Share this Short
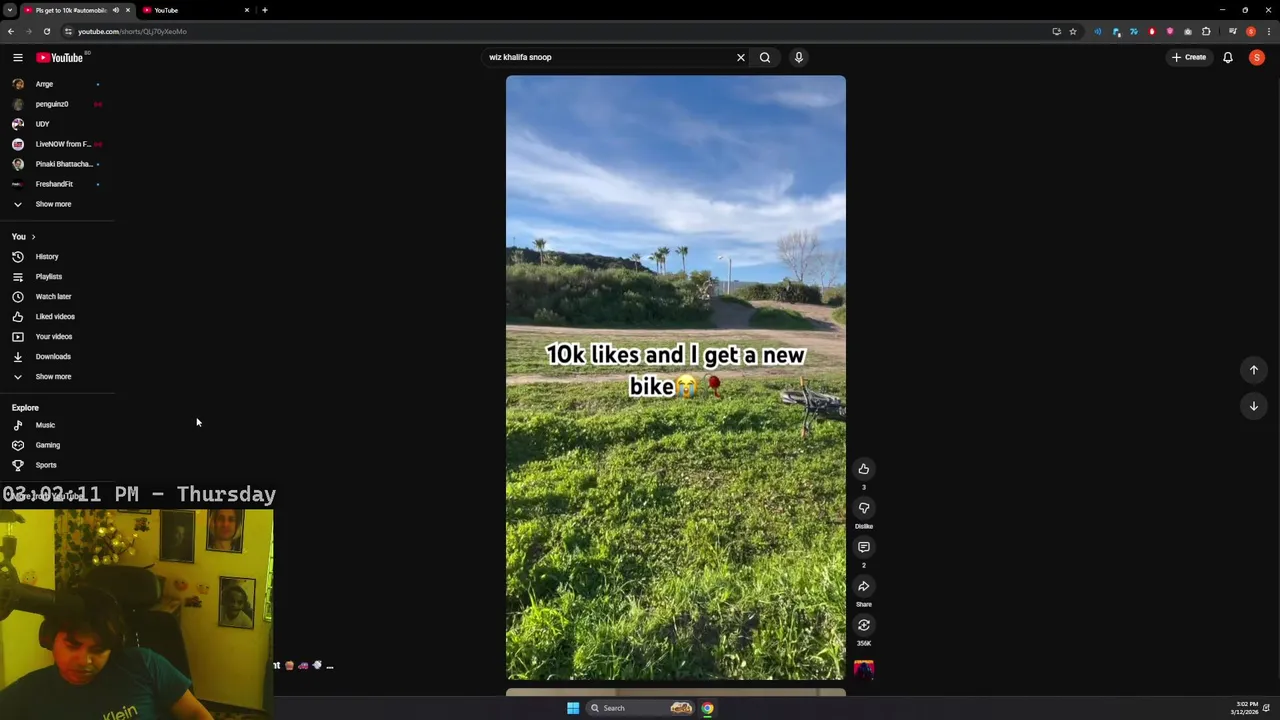Viewport: 1280px width, 720px height. pyautogui.click(x=864, y=586)
